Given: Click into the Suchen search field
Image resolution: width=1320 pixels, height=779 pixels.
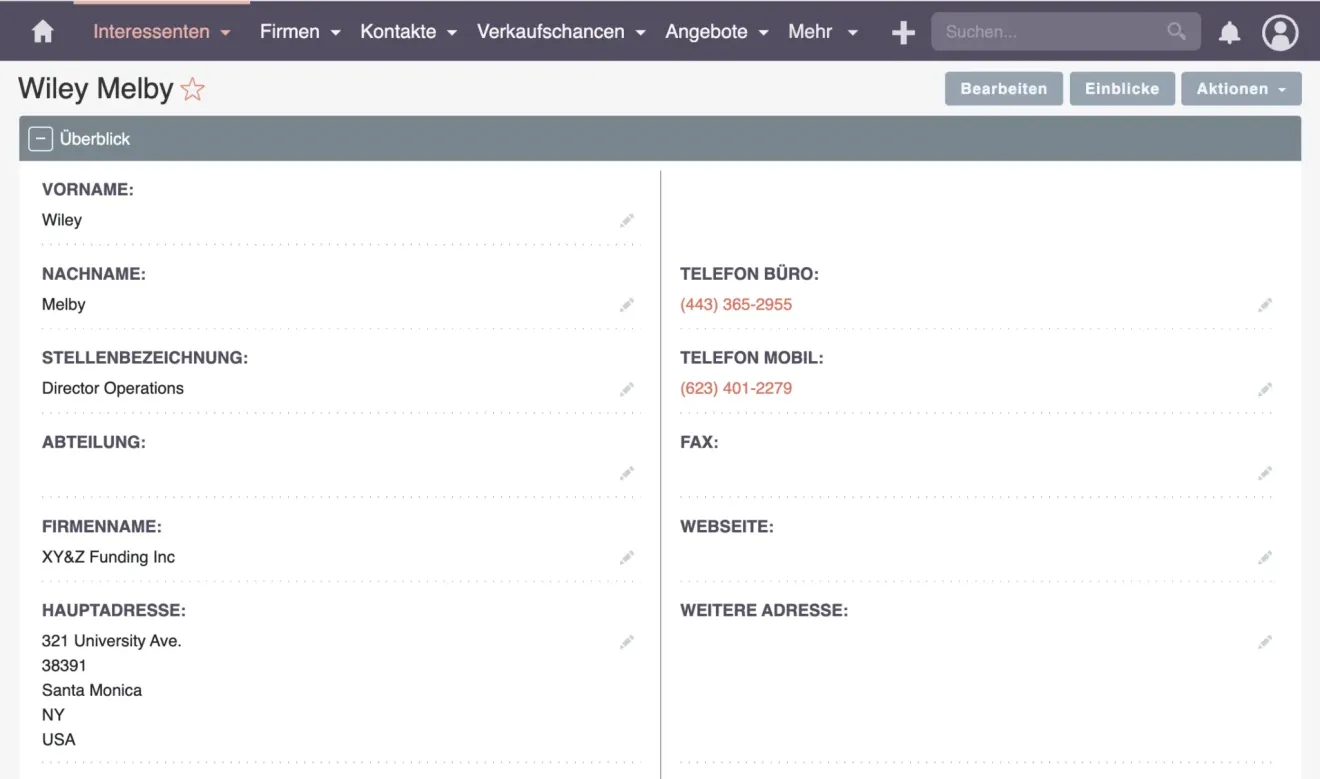Looking at the screenshot, I should point(1050,32).
